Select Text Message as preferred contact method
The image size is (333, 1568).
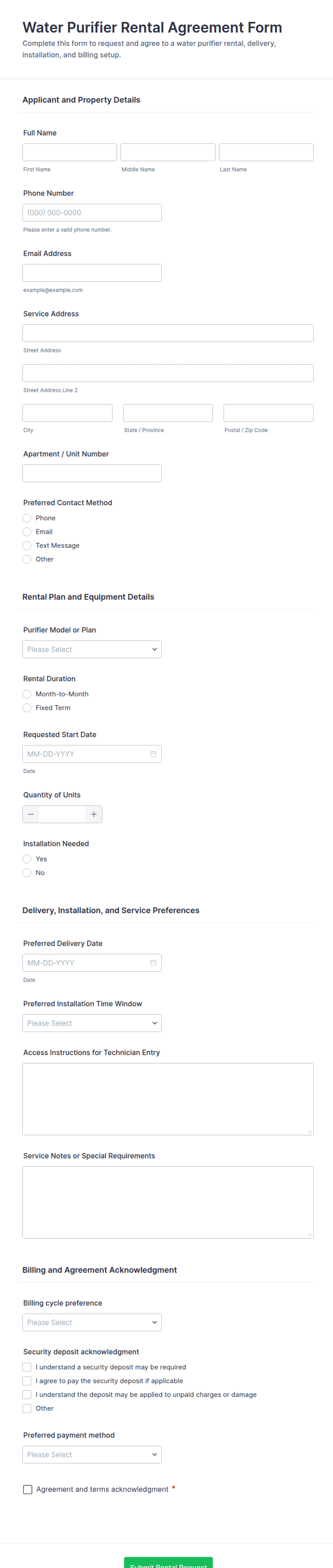pyautogui.click(x=27, y=545)
